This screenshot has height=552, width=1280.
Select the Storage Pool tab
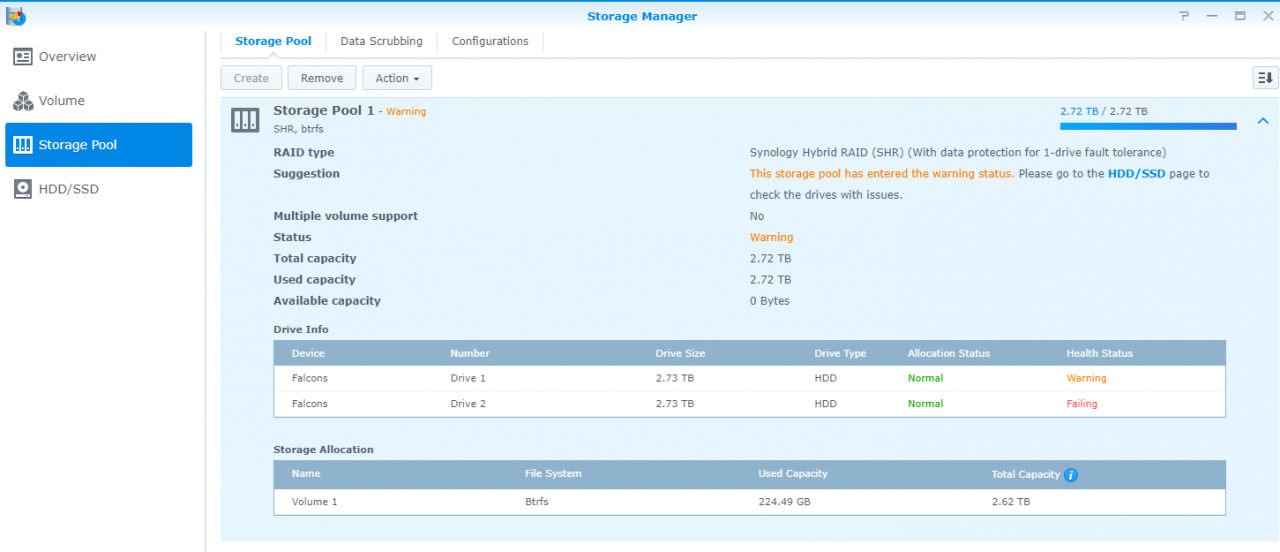[x=273, y=41]
